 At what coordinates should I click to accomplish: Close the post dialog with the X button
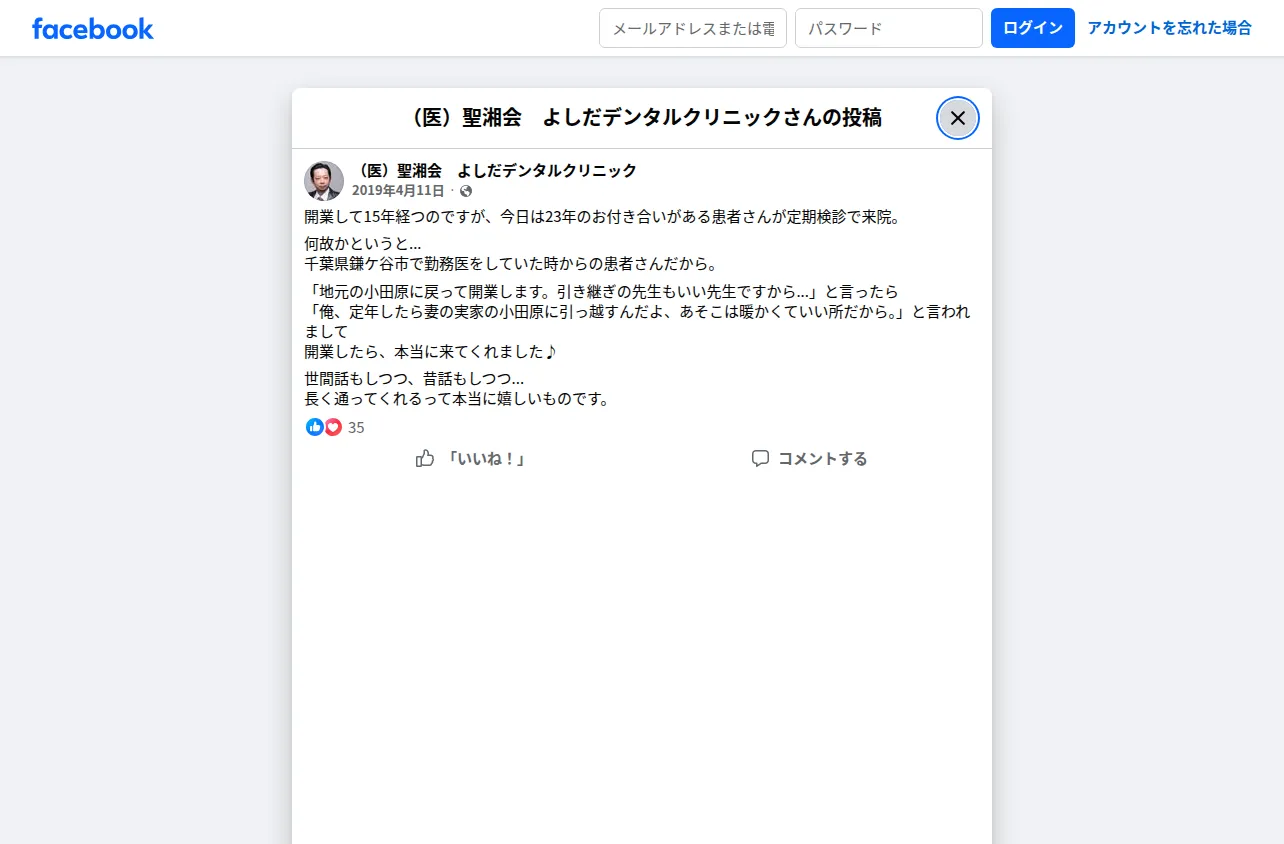(958, 118)
